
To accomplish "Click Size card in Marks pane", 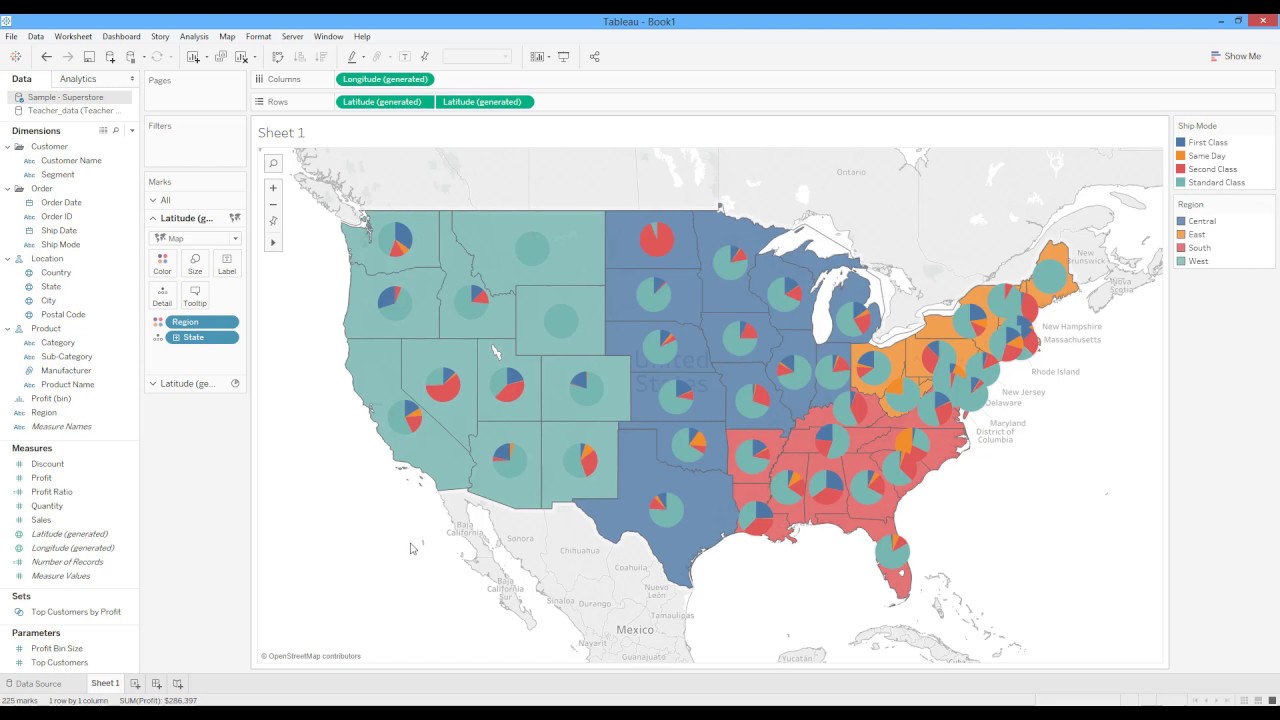I will tap(195, 264).
